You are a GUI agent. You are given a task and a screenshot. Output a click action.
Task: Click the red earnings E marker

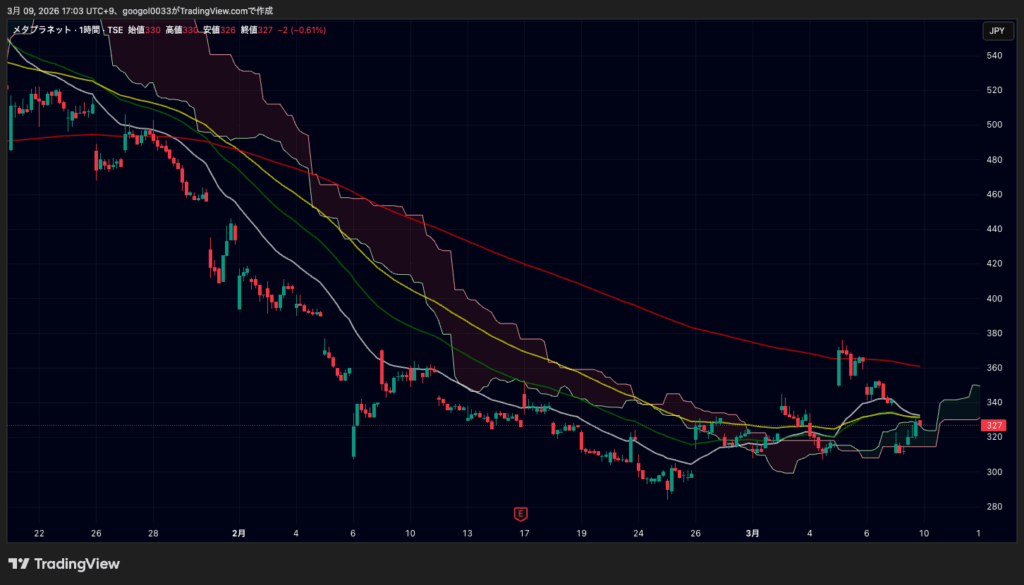(x=520, y=513)
